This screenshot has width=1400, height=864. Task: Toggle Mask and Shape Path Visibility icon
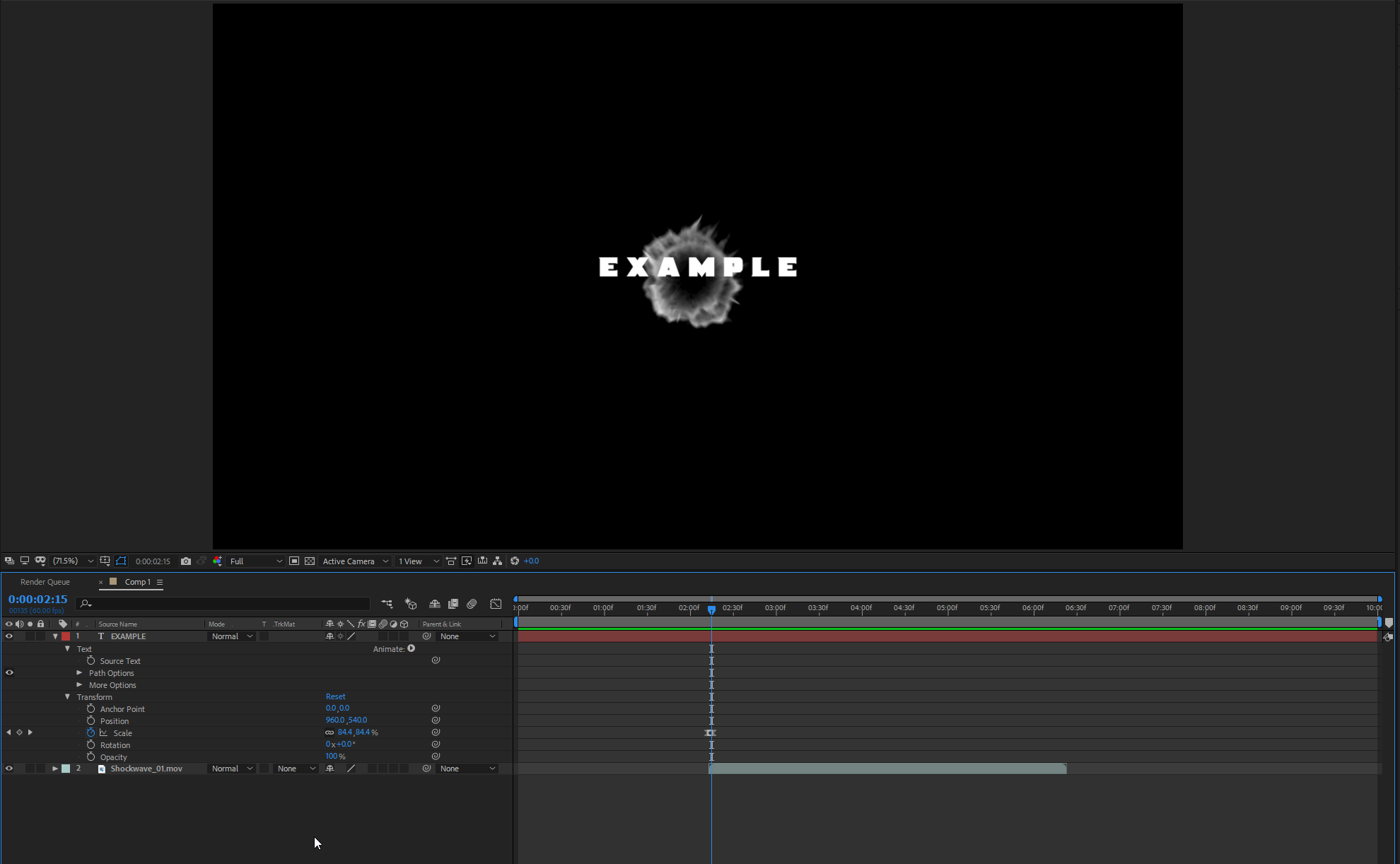pos(121,561)
